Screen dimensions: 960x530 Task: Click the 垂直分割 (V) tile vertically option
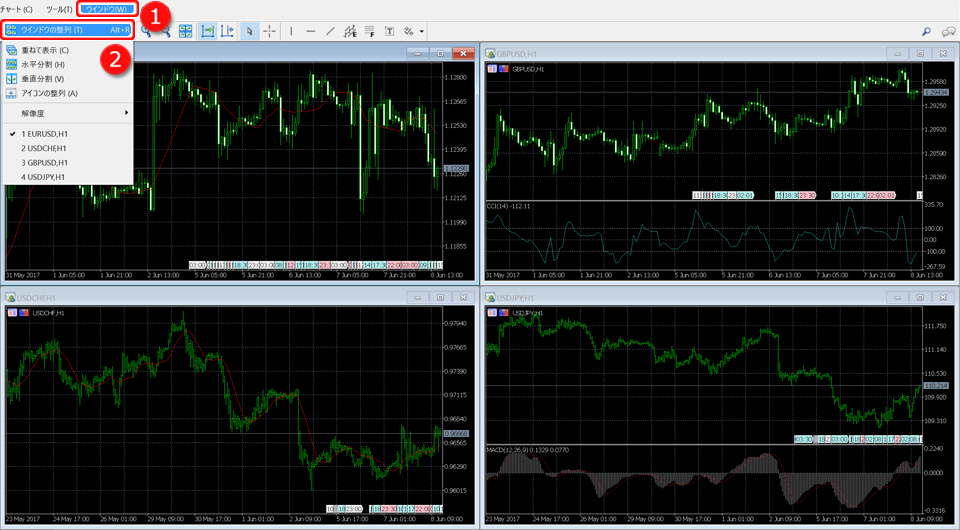(42, 79)
